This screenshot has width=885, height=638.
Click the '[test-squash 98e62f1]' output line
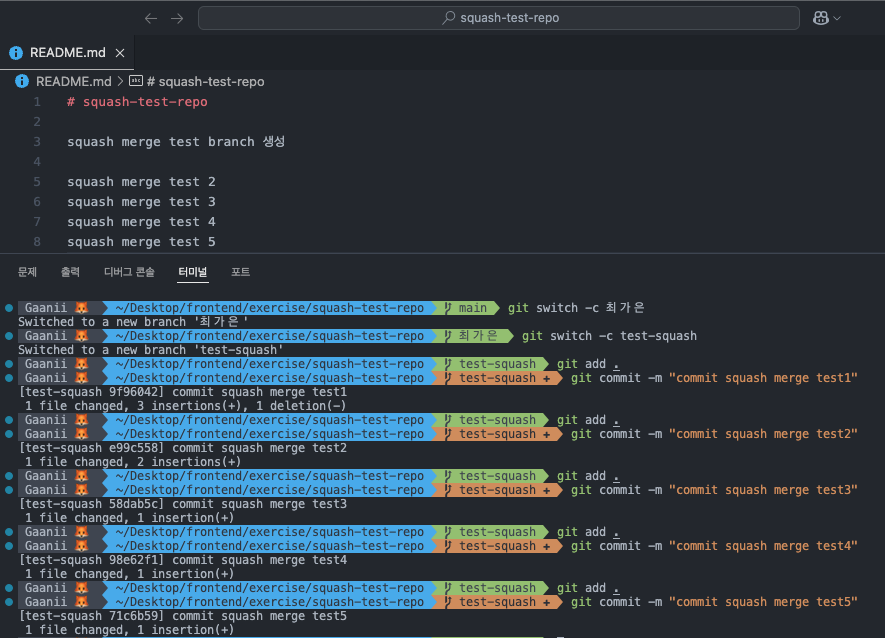pos(183,560)
